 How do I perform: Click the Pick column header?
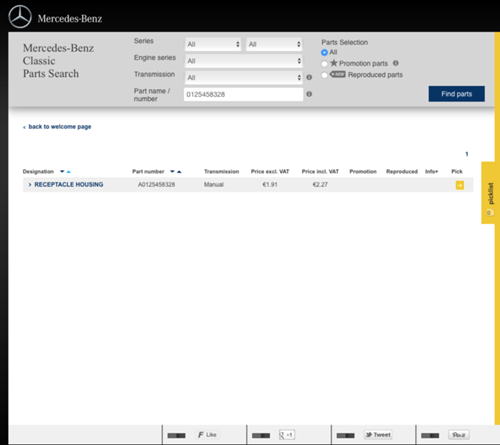point(457,172)
